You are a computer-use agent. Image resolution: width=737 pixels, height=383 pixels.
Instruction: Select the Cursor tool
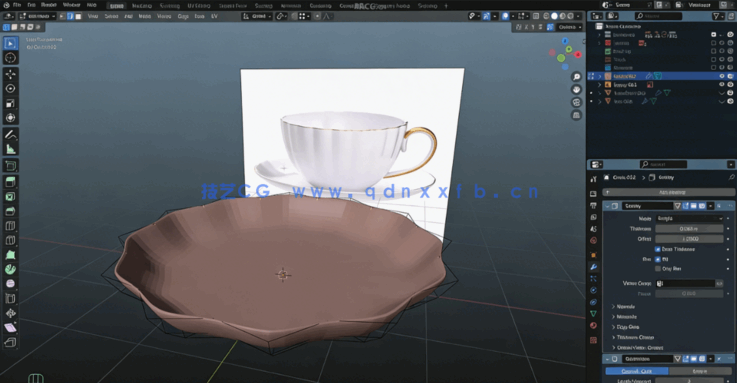10,58
